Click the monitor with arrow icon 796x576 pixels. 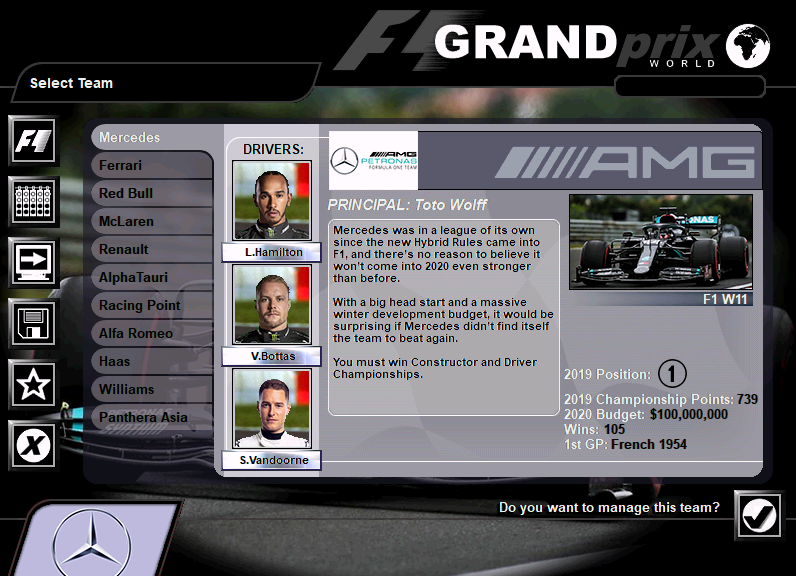point(34,262)
